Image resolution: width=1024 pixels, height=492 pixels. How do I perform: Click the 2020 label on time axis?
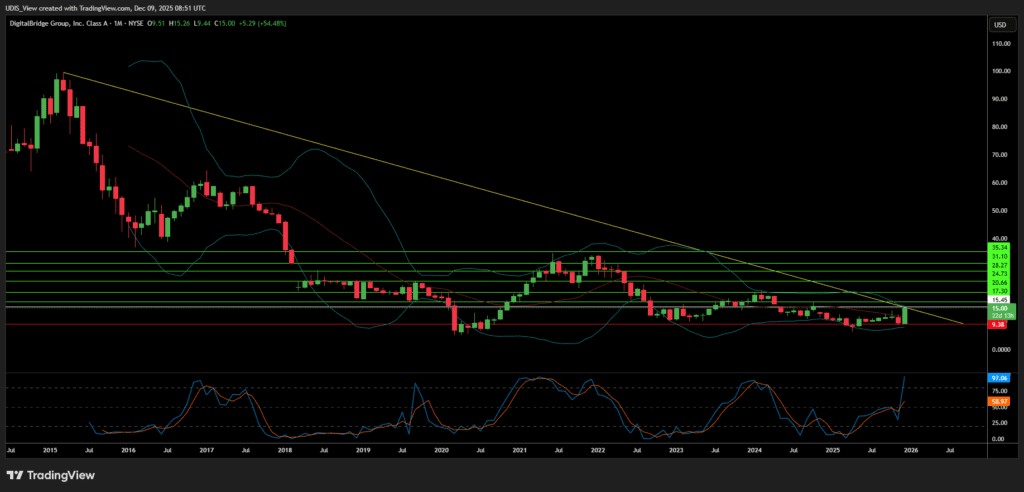tap(442, 451)
